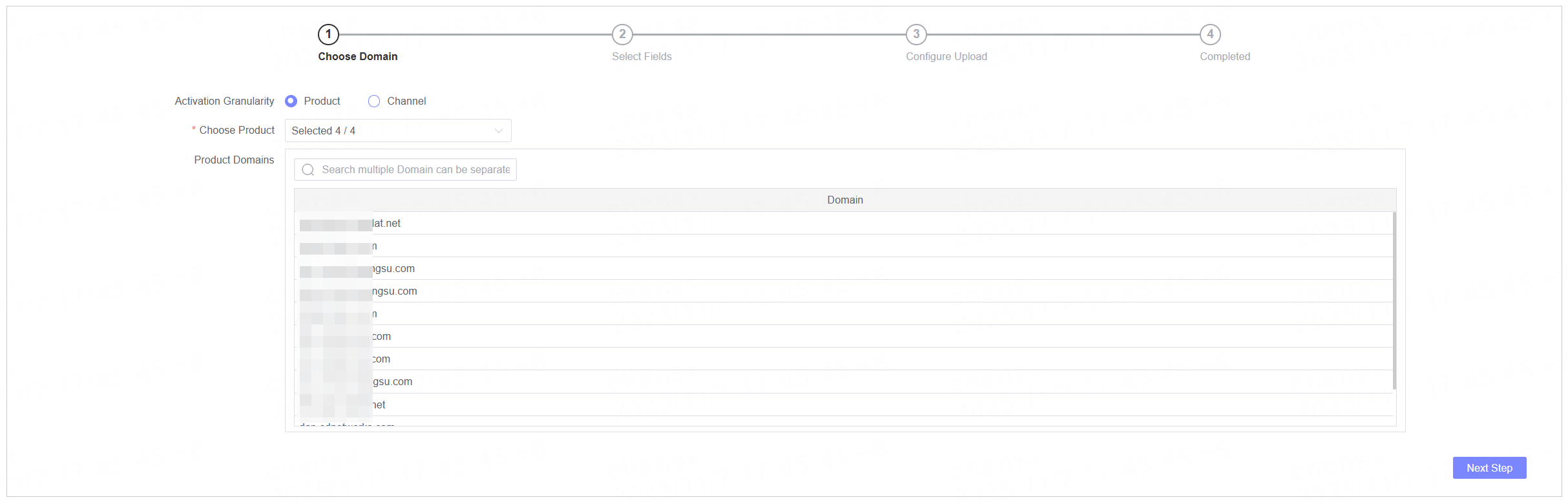Viewport: 1568px width, 504px height.
Task: Click the domain list vertical scrollbar
Action: (1394, 300)
